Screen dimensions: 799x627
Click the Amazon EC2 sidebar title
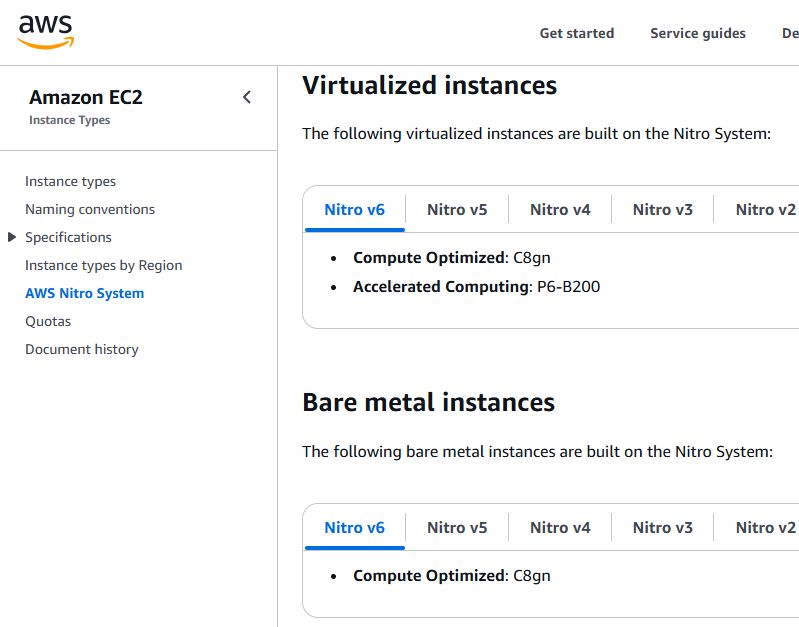(x=86, y=97)
